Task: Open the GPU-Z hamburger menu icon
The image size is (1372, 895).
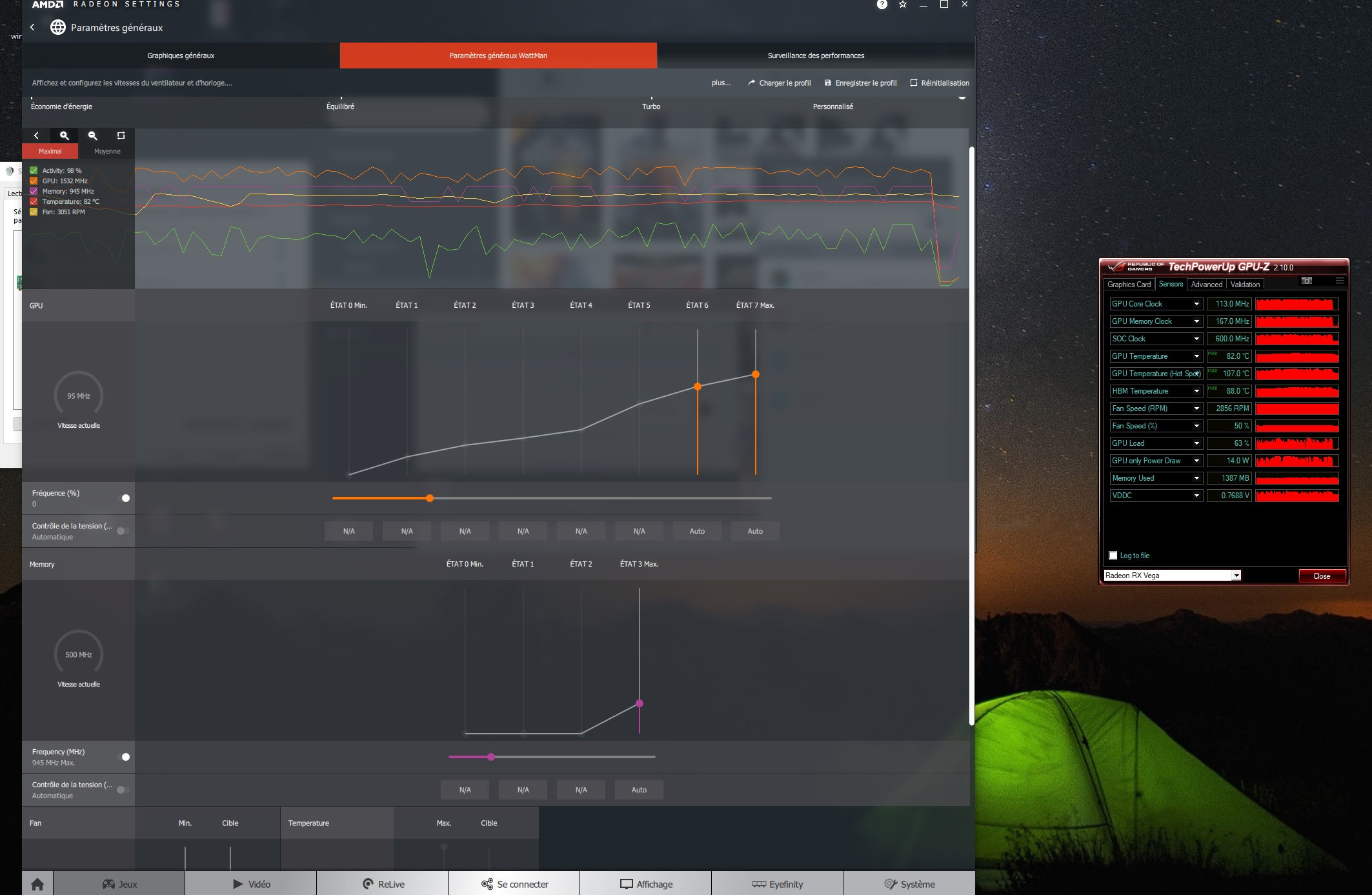Action: (1340, 281)
